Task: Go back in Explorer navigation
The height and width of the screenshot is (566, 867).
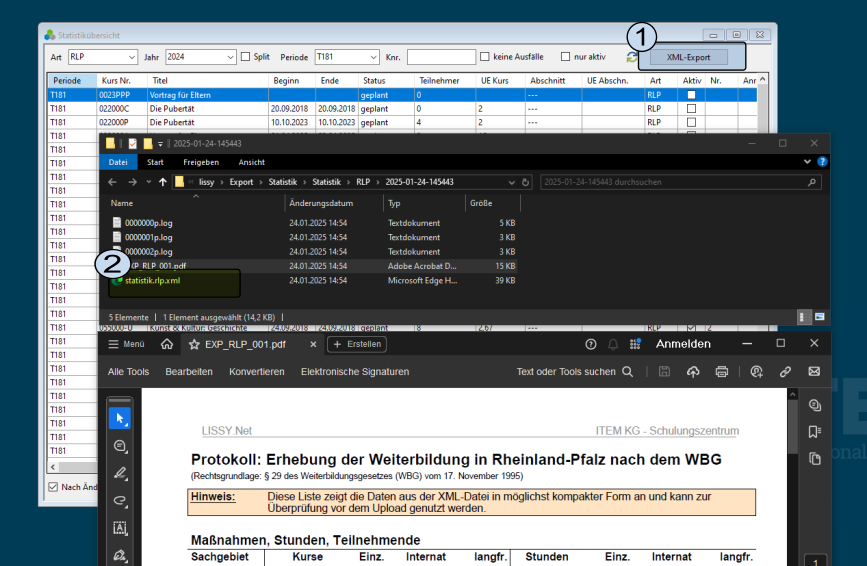Action: 112,182
